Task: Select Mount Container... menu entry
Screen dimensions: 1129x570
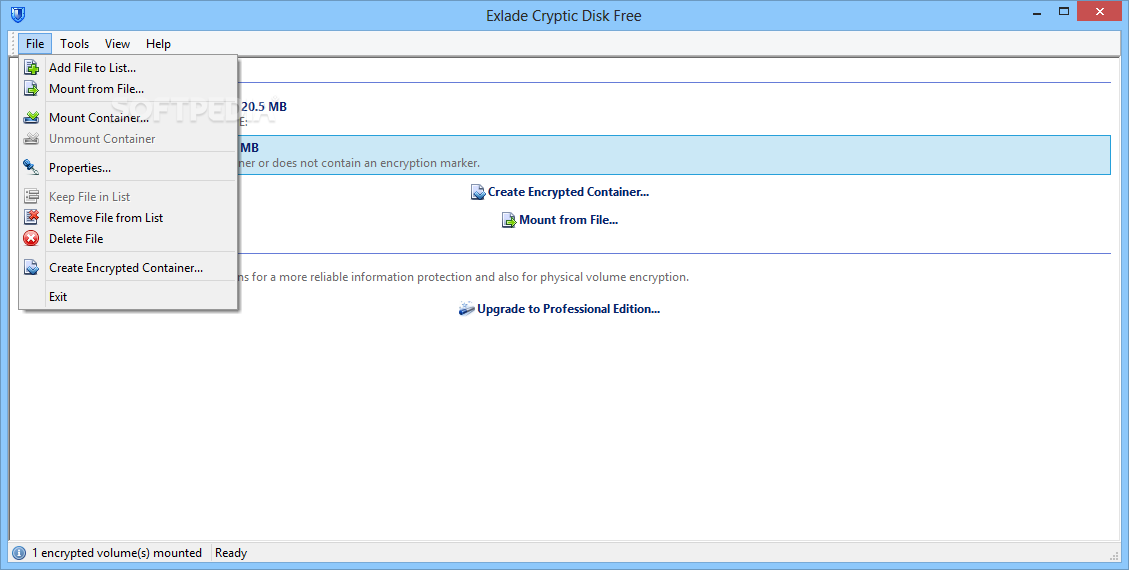Action: click(129, 117)
